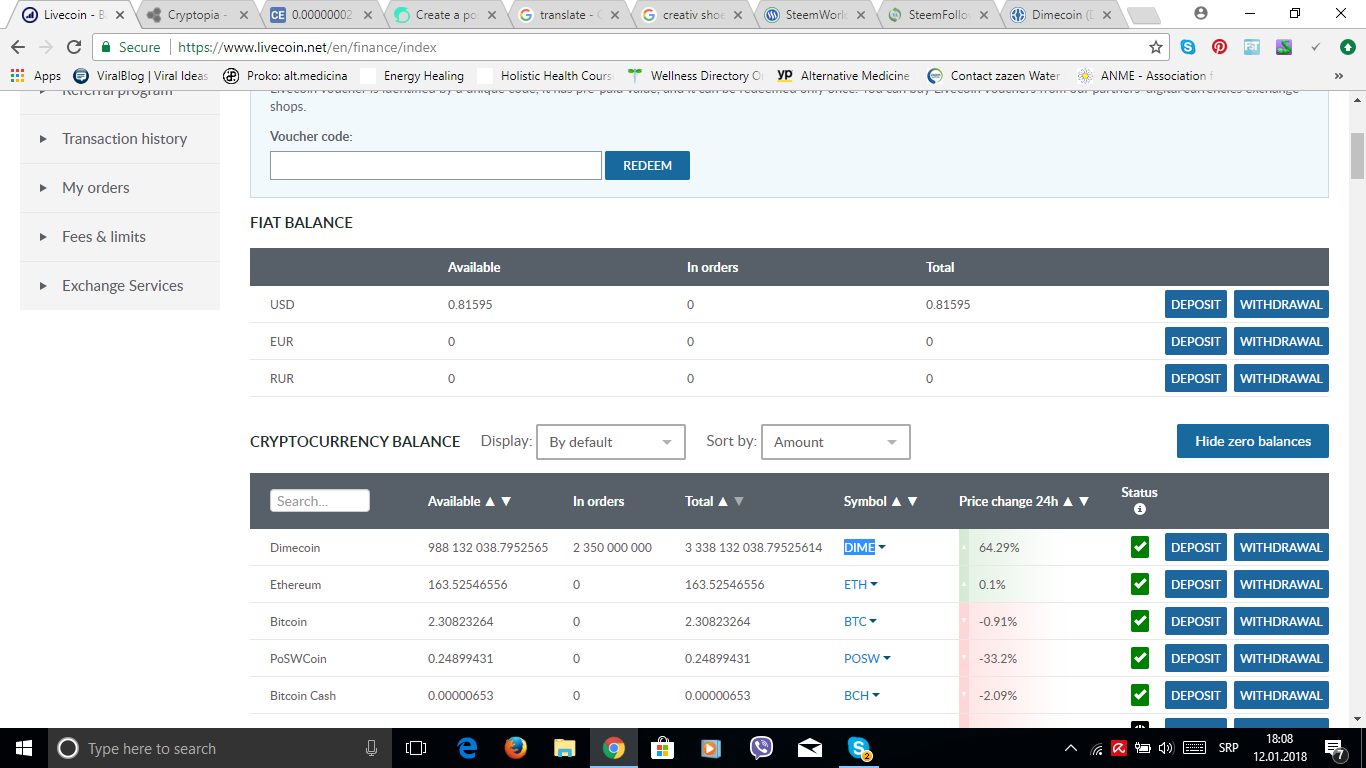Click the browser back arrow

18,47
